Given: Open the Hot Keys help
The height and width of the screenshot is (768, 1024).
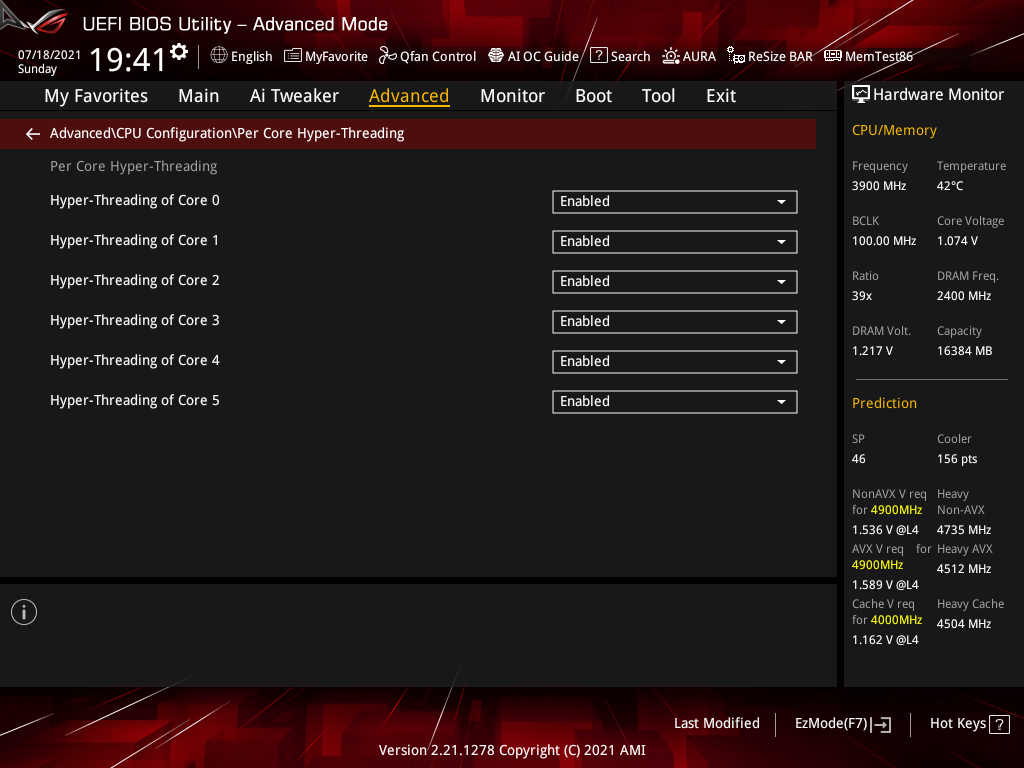Looking at the screenshot, I should (968, 723).
